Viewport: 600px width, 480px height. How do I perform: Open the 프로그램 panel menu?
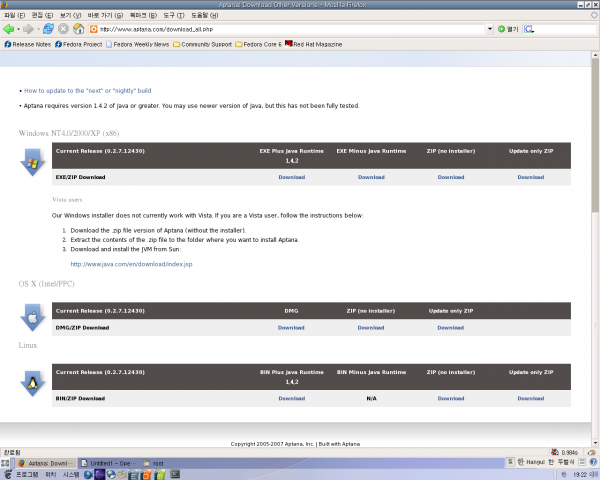click(27, 475)
